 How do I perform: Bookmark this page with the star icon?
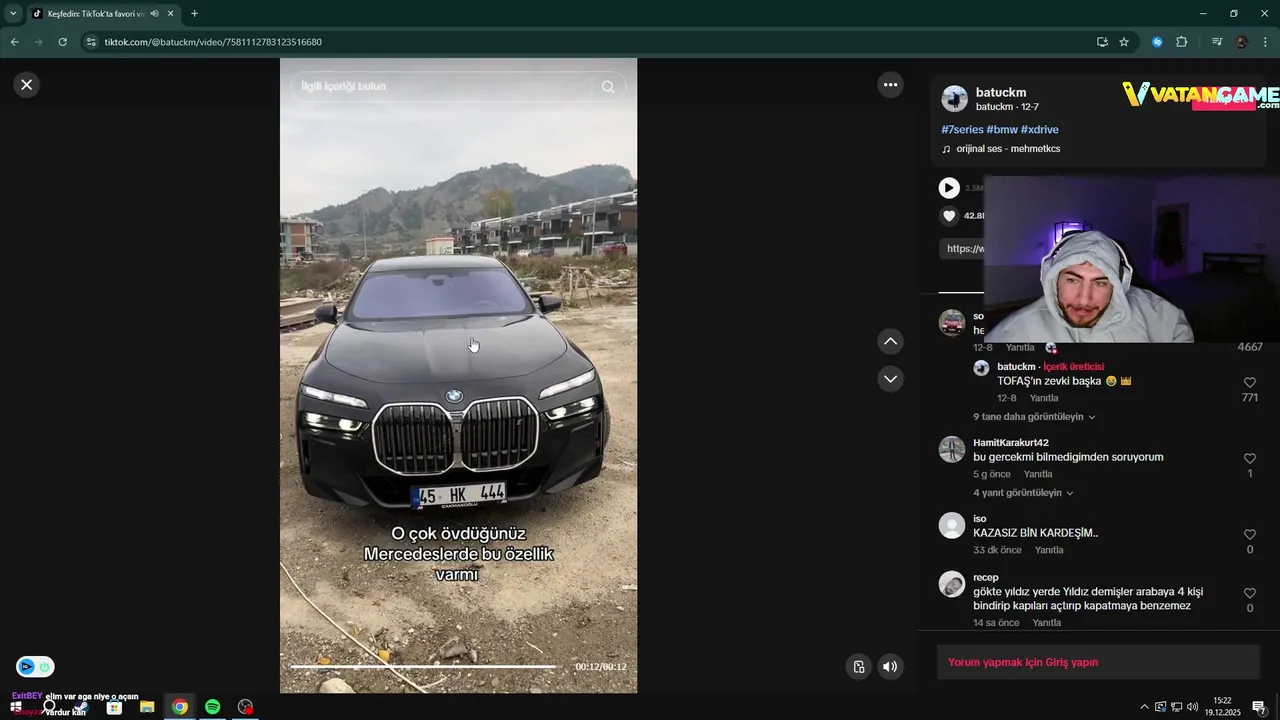tap(1124, 42)
